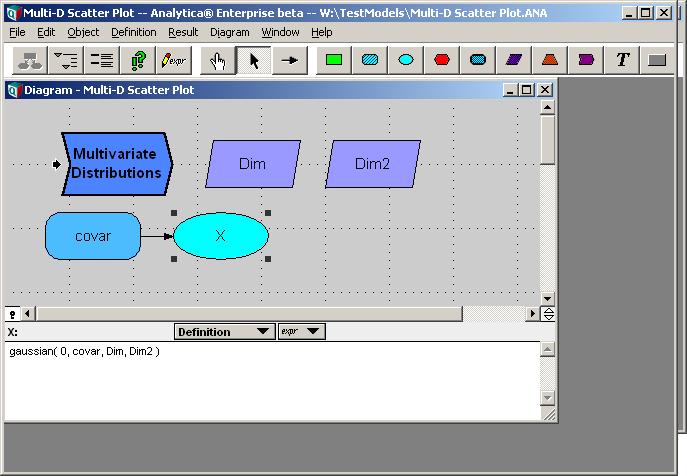Viewport: 687px width, 476px height.
Task: Pick the orange constant trapezoid icon
Action: [x=550, y=60]
